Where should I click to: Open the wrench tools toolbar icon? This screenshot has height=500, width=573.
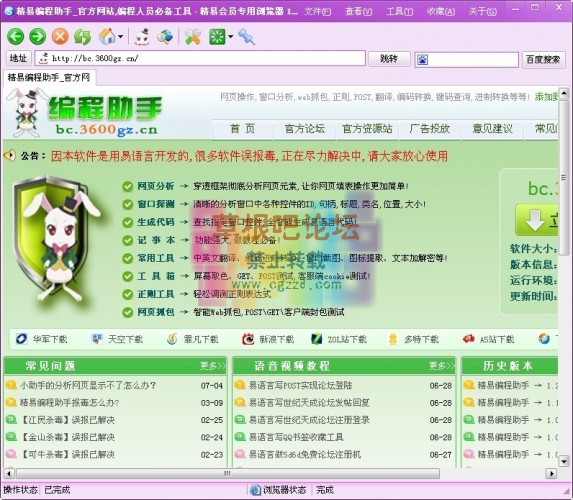point(193,37)
